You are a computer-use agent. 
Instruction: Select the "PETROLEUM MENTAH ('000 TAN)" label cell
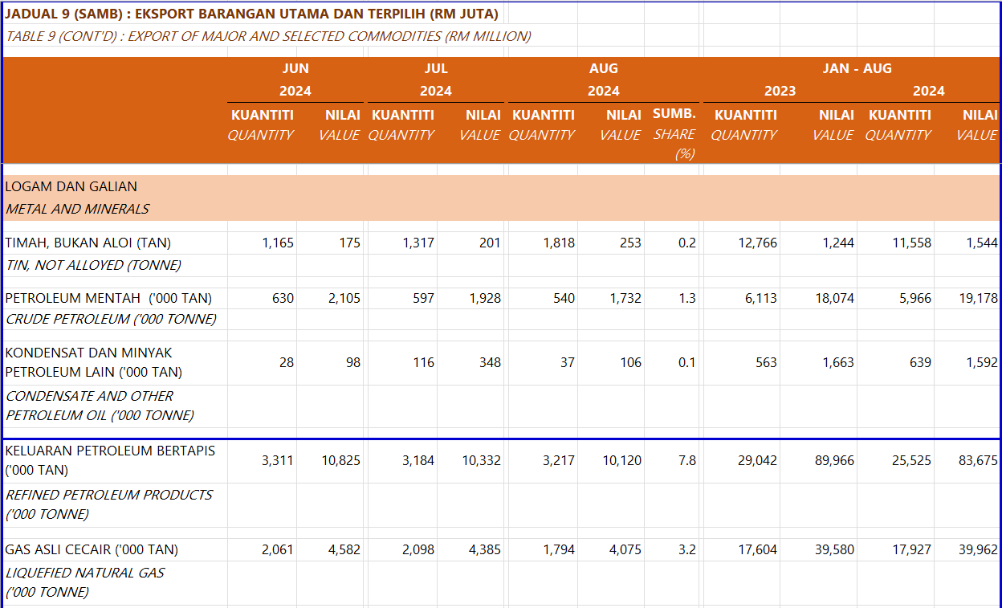[x=108, y=298]
